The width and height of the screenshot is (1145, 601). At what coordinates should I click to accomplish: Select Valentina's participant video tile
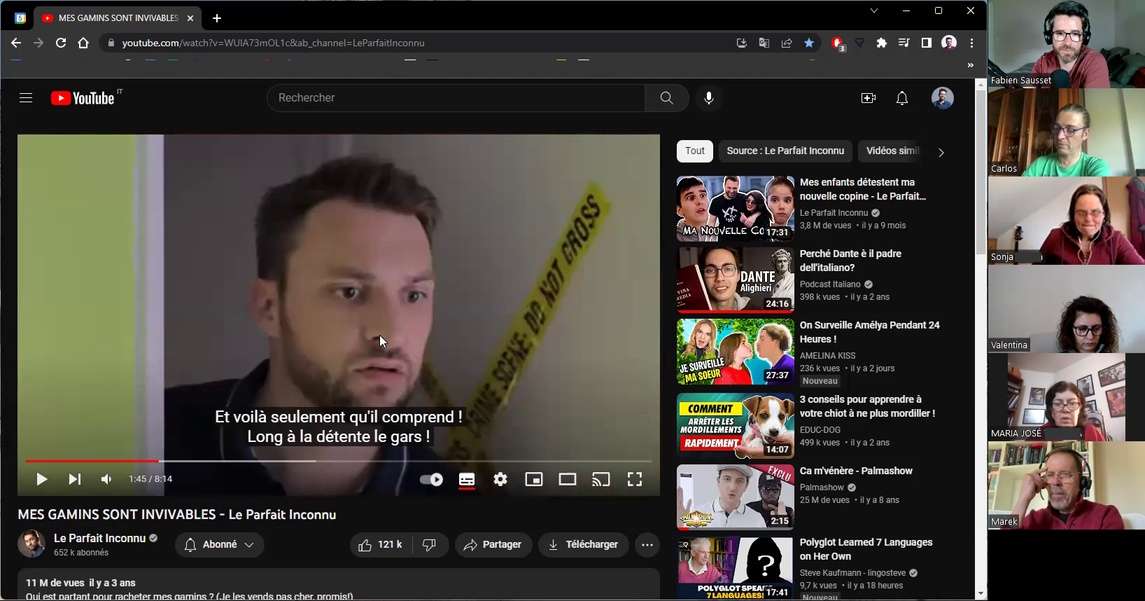1066,309
